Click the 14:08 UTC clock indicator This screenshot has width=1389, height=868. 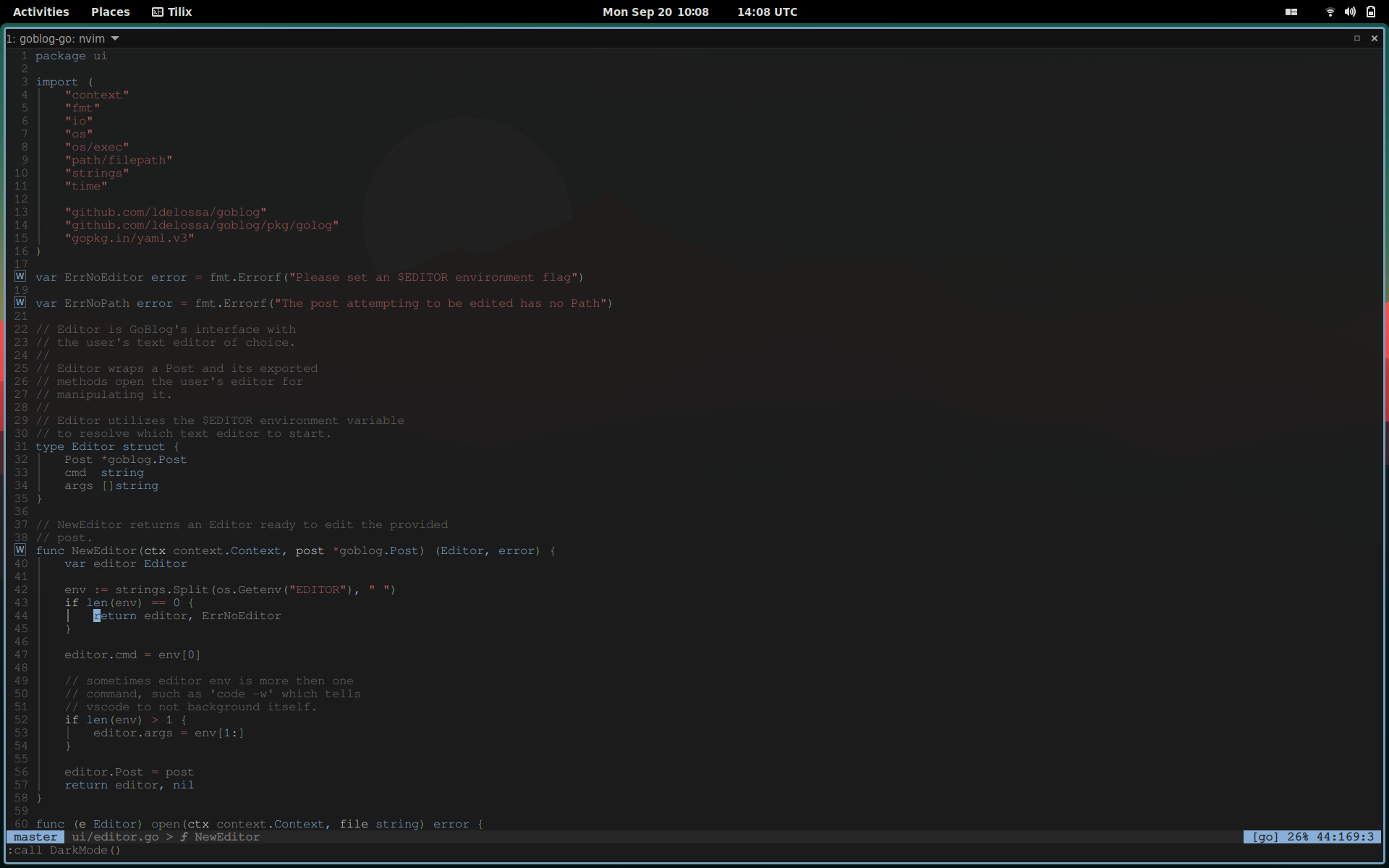pos(767,12)
